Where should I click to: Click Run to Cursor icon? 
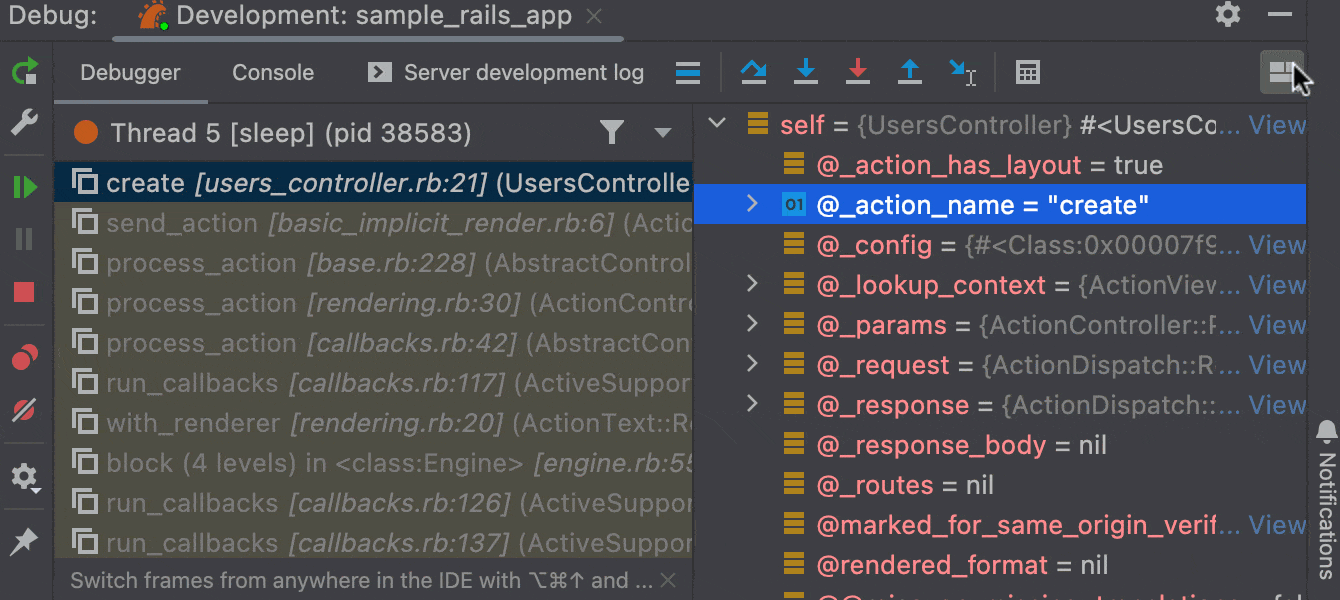[962, 72]
